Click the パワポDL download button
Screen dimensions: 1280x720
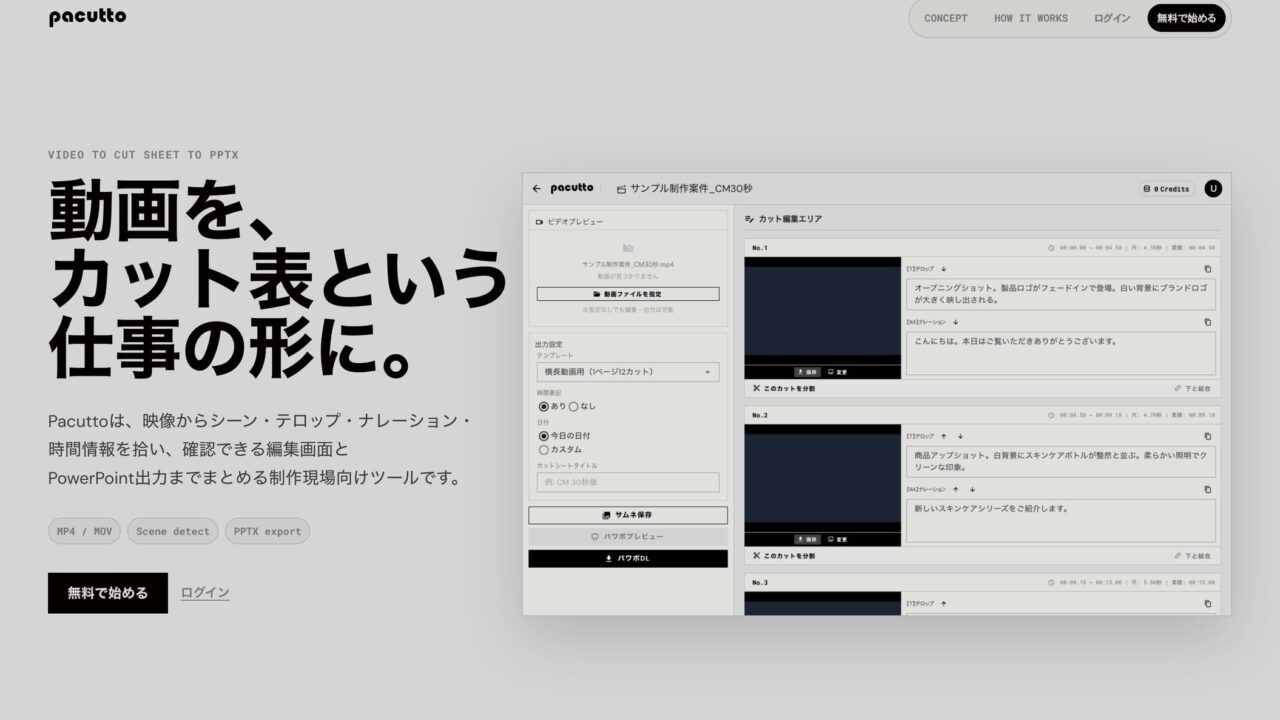[628, 558]
